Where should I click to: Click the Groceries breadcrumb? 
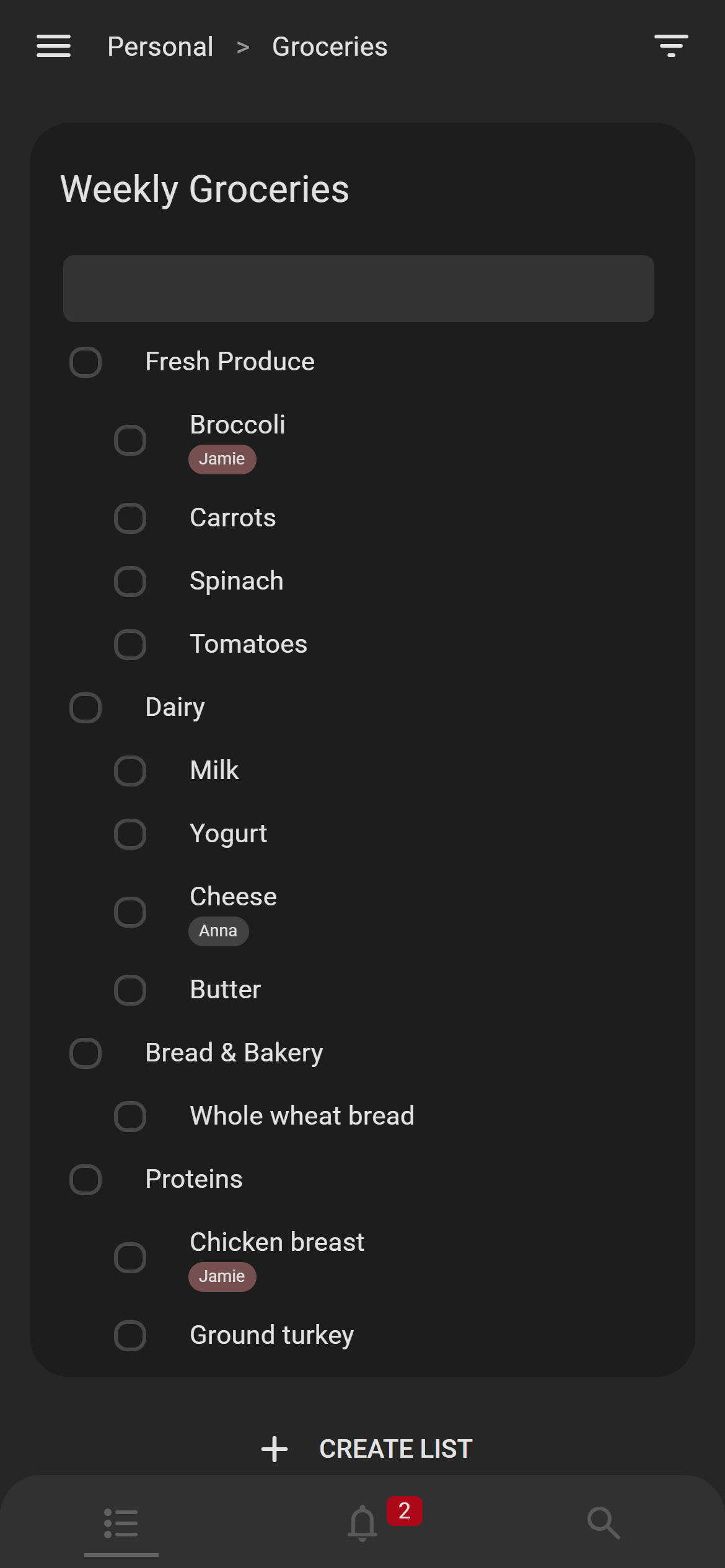(330, 47)
